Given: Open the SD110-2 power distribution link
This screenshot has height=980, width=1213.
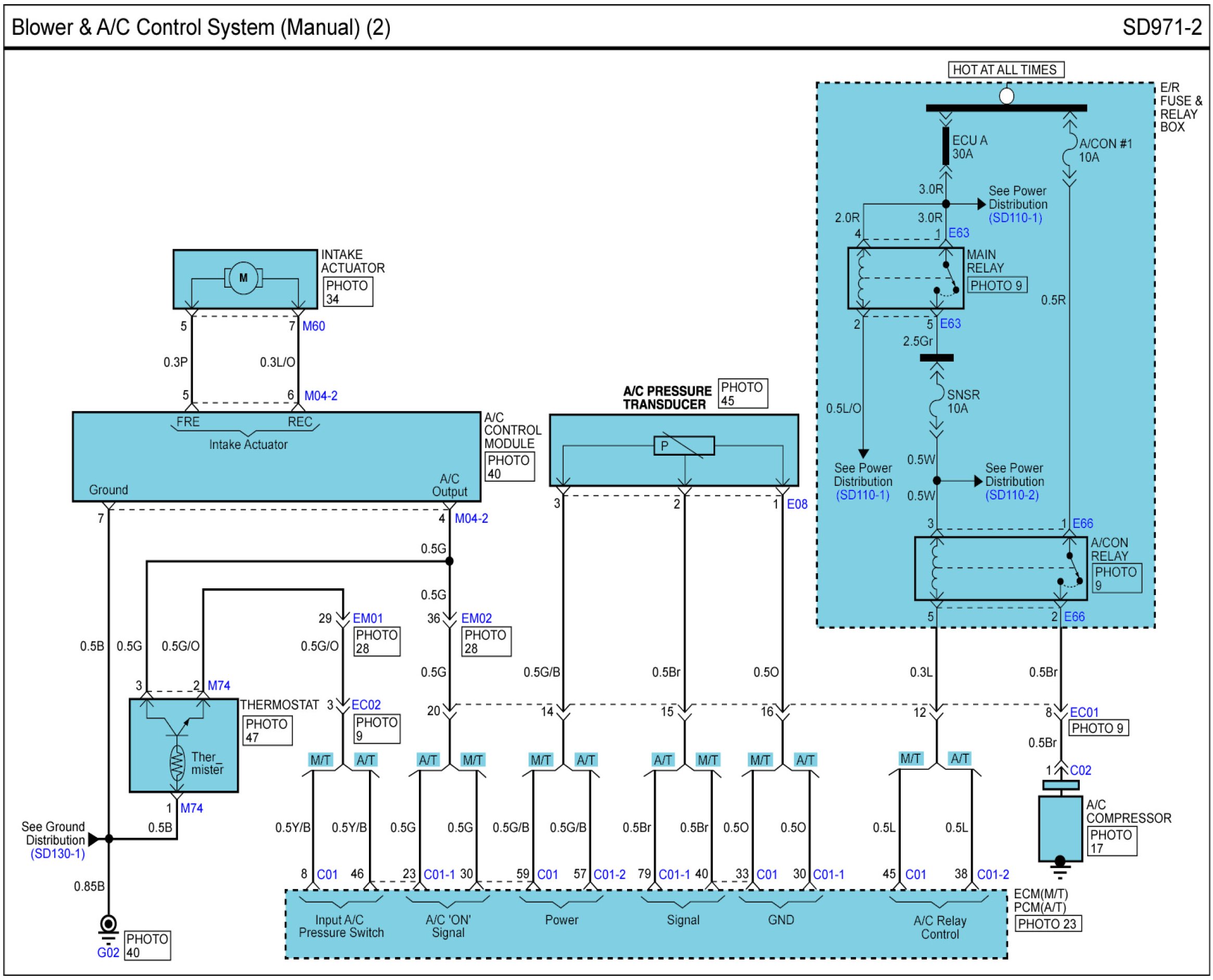Looking at the screenshot, I should 1012,495.
